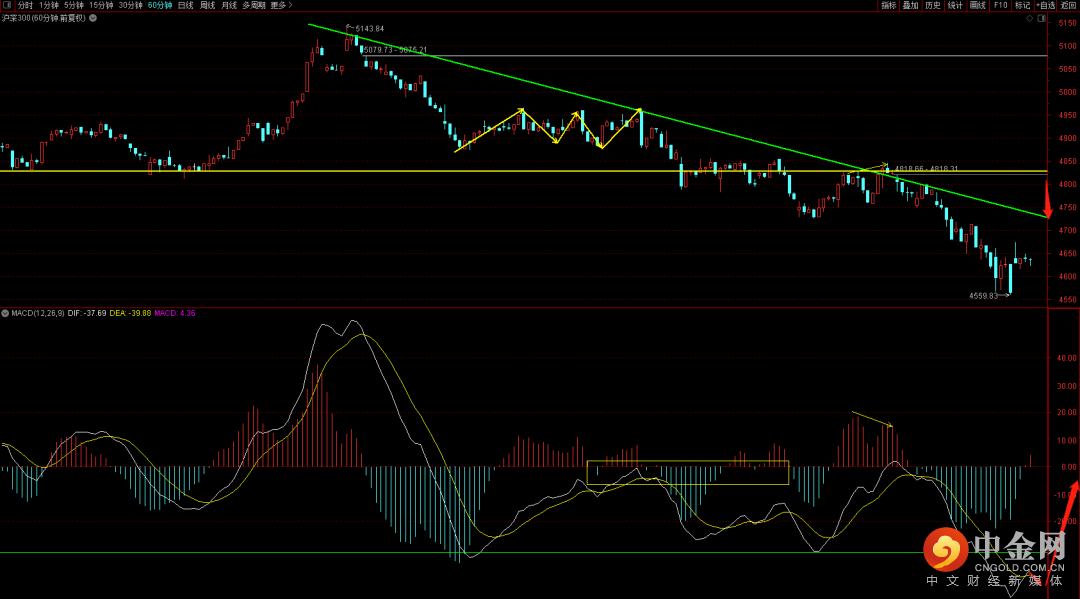
Task: Switch to 日线 daily chart
Action: [185, 5]
